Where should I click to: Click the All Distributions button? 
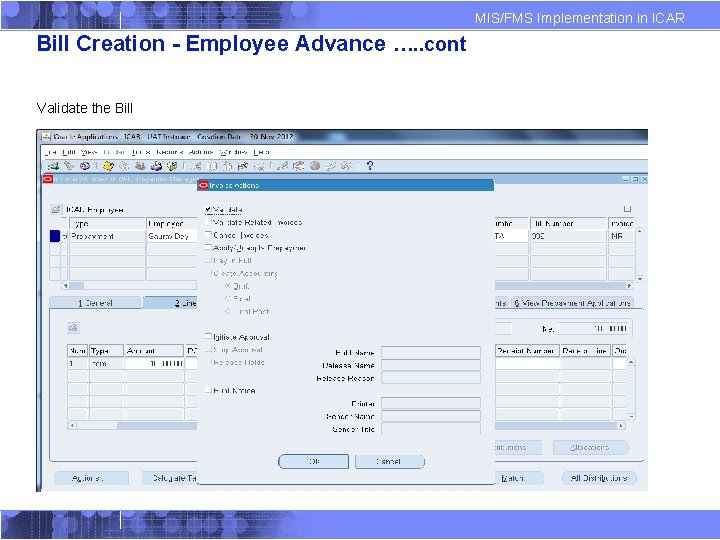pyautogui.click(x=599, y=478)
